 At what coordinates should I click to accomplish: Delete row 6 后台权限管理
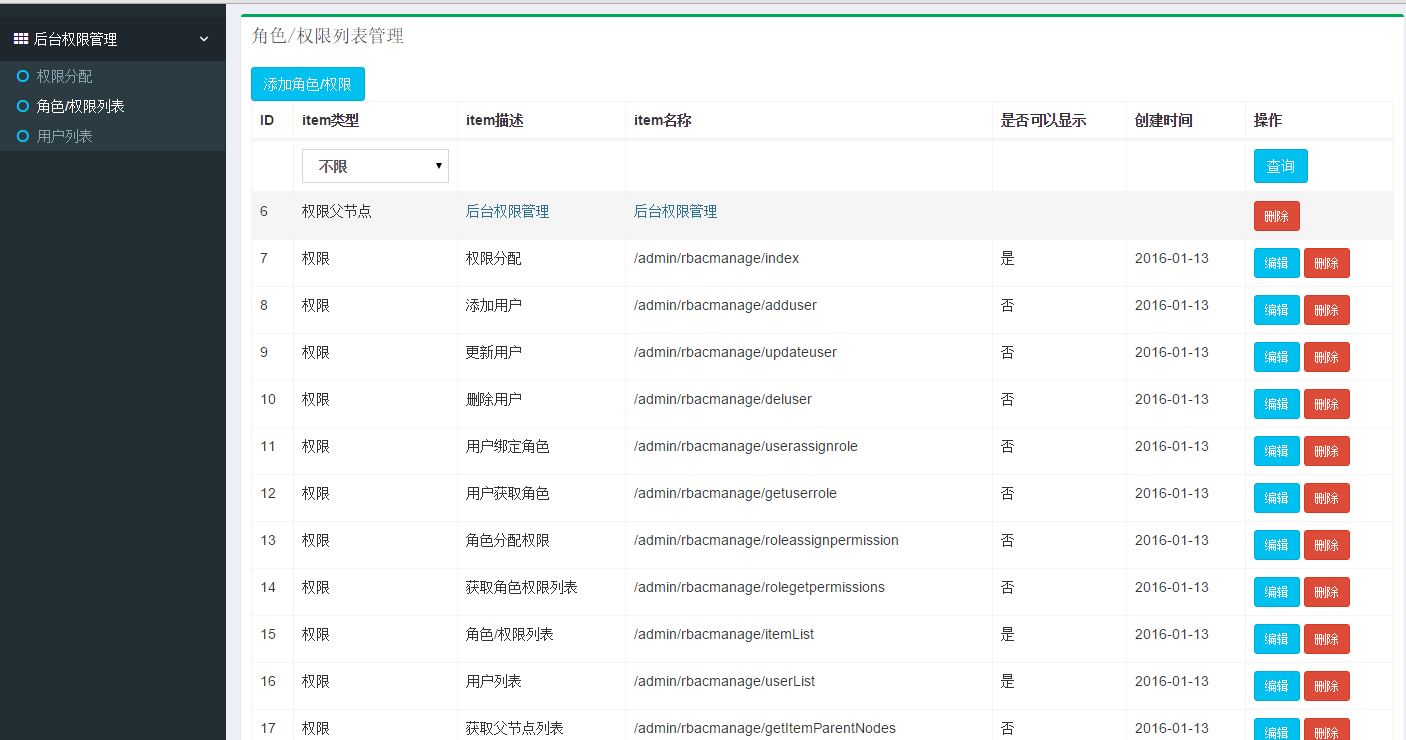coord(1277,216)
